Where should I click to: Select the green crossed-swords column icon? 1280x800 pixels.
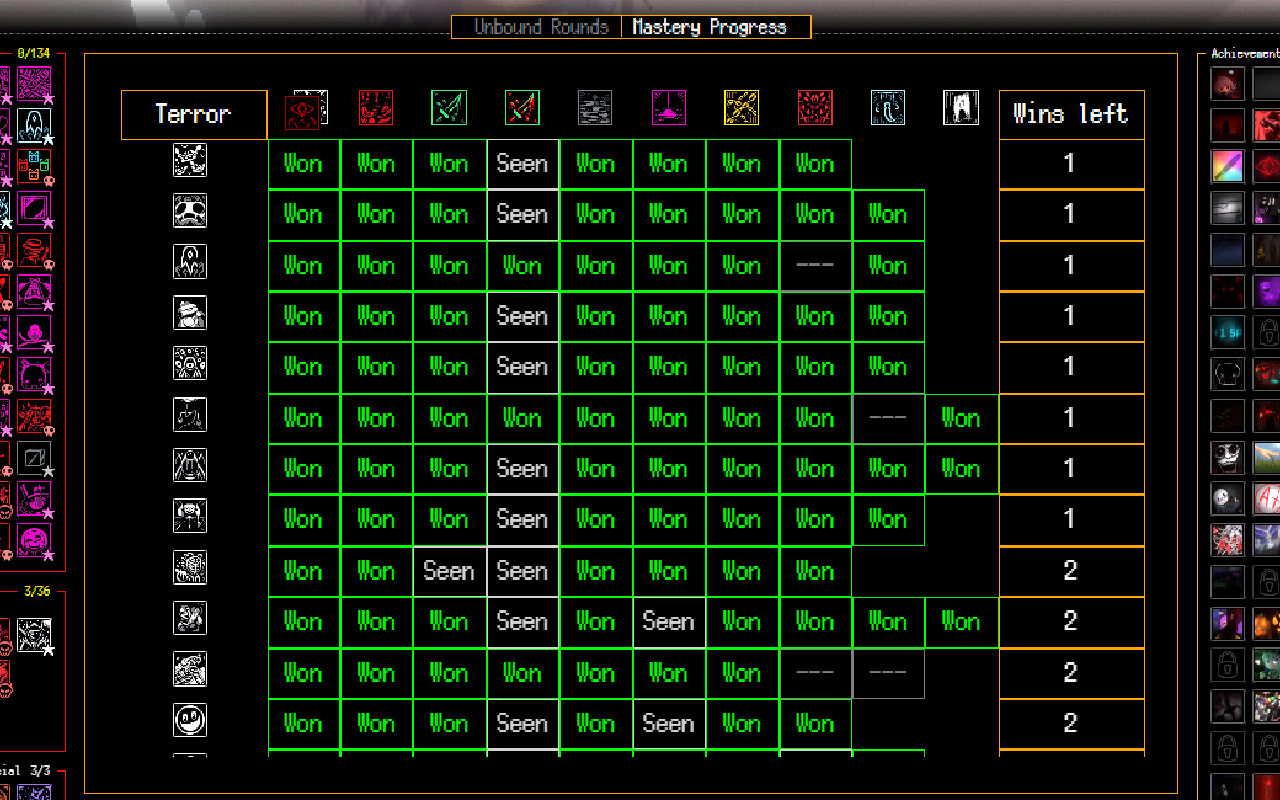click(449, 107)
